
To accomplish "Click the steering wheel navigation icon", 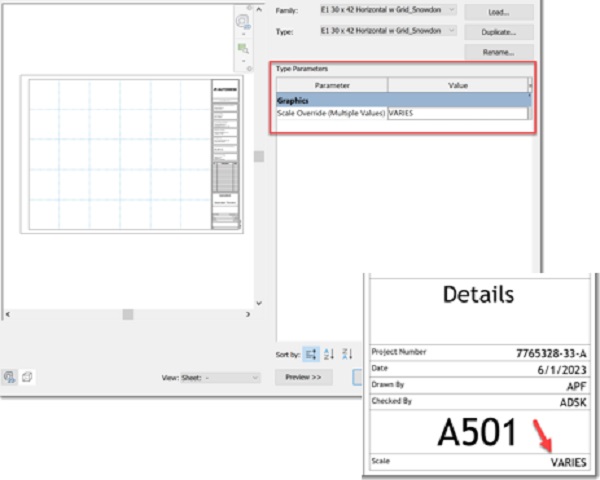I will [242, 22].
